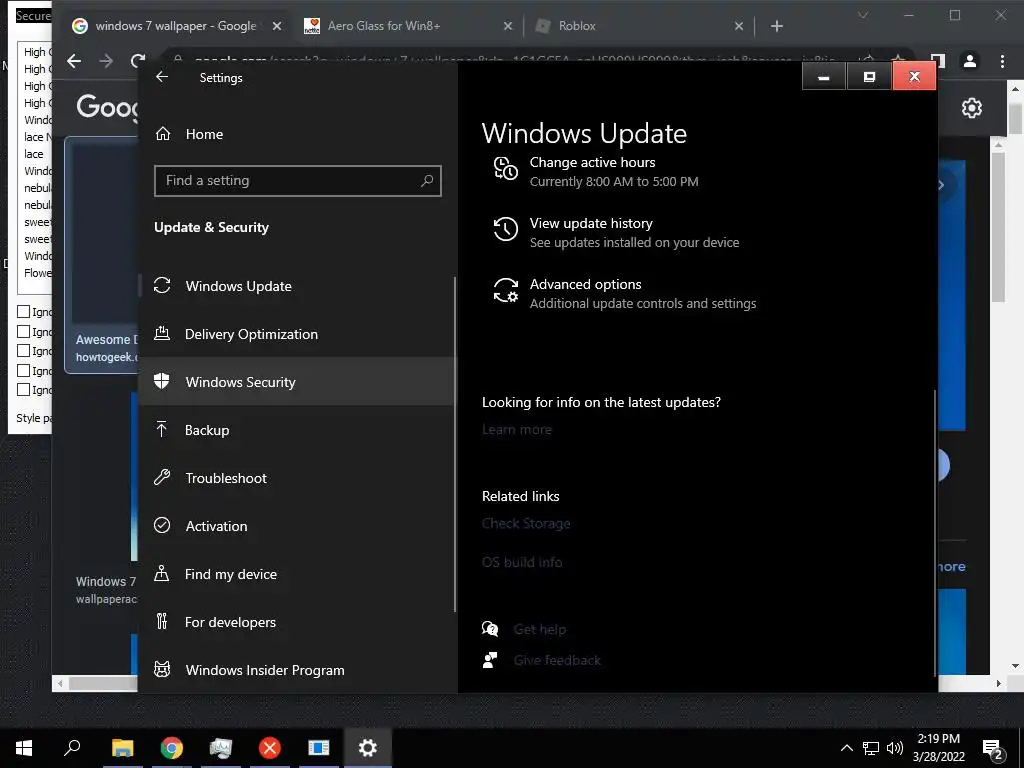Click the For developers tools icon
The width and height of the screenshot is (1024, 768).
[162, 621]
